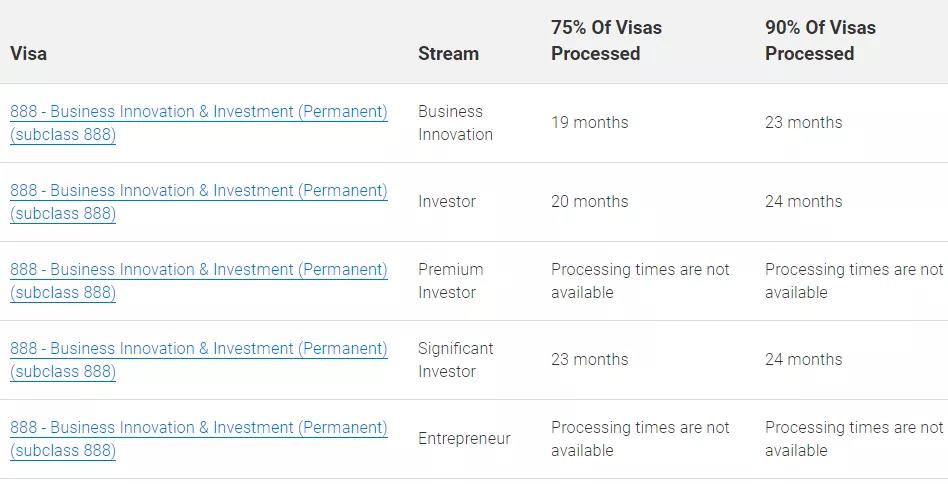Screen dimensions: 948x484
Task: Select the 75% Of Visas Processed header
Action: pos(606,40)
